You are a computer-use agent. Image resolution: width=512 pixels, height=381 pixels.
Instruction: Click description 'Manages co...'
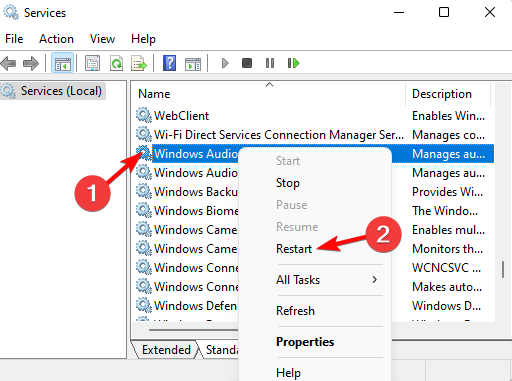(448, 135)
